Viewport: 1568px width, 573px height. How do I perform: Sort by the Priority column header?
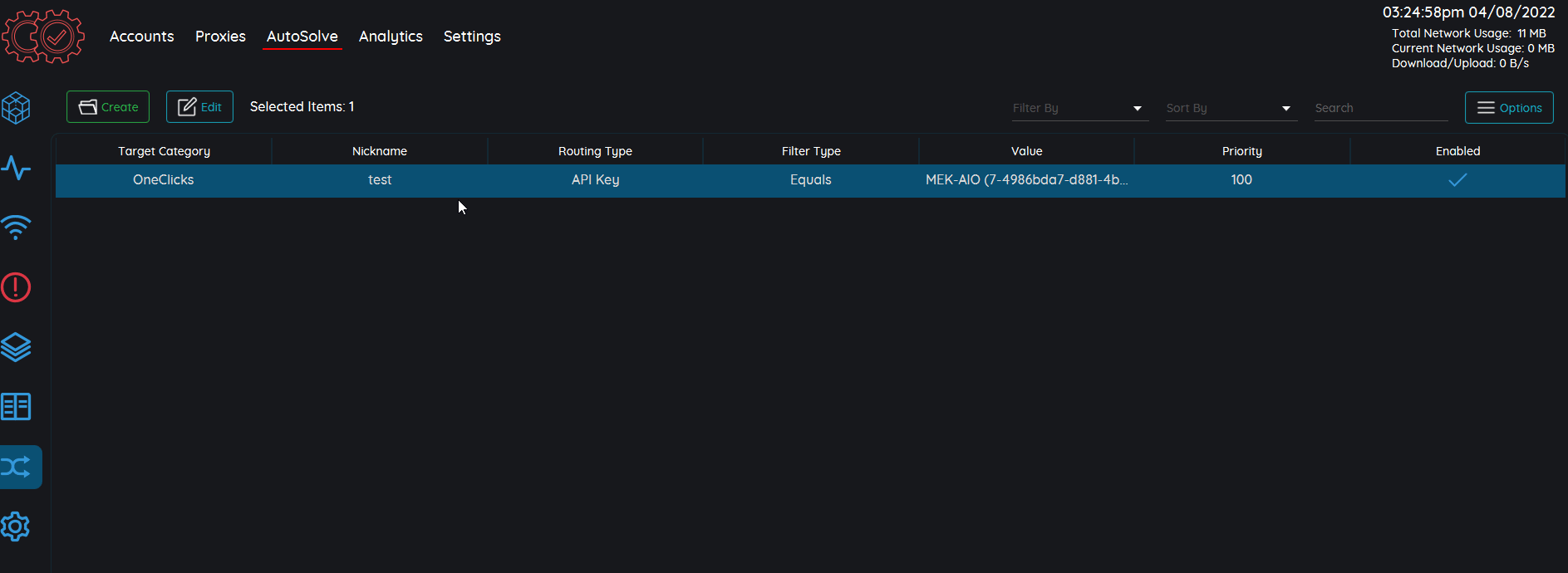[x=1241, y=151]
